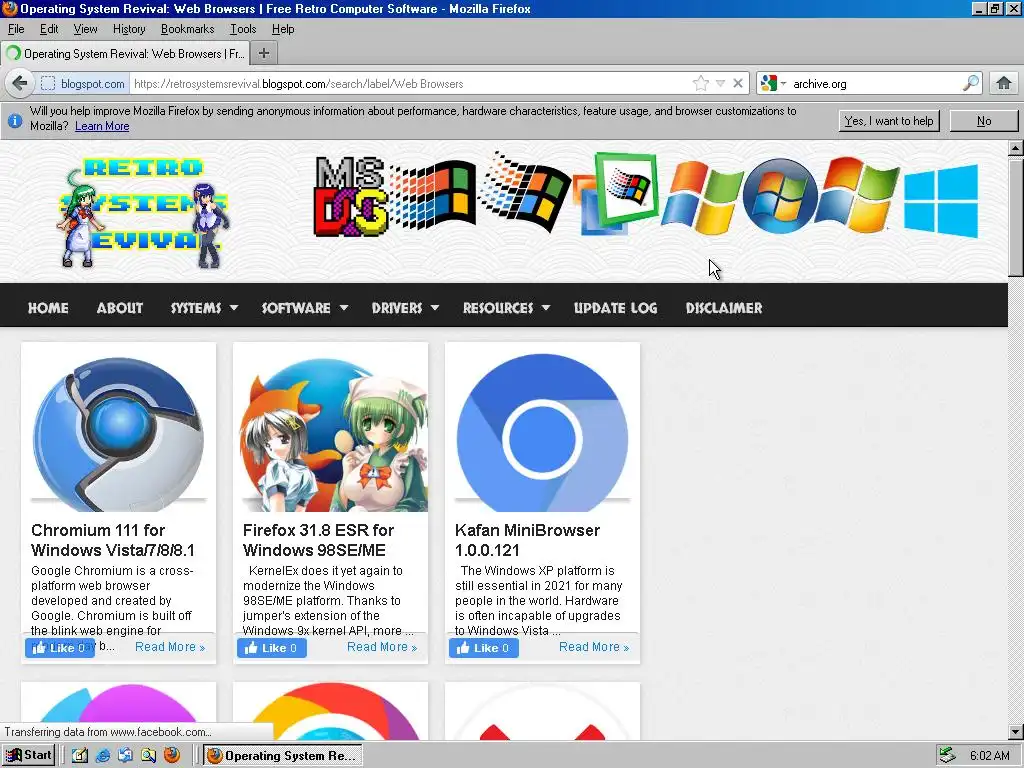Open the Windows Start menu
Screen dimensions: 1024x768
click(28, 756)
